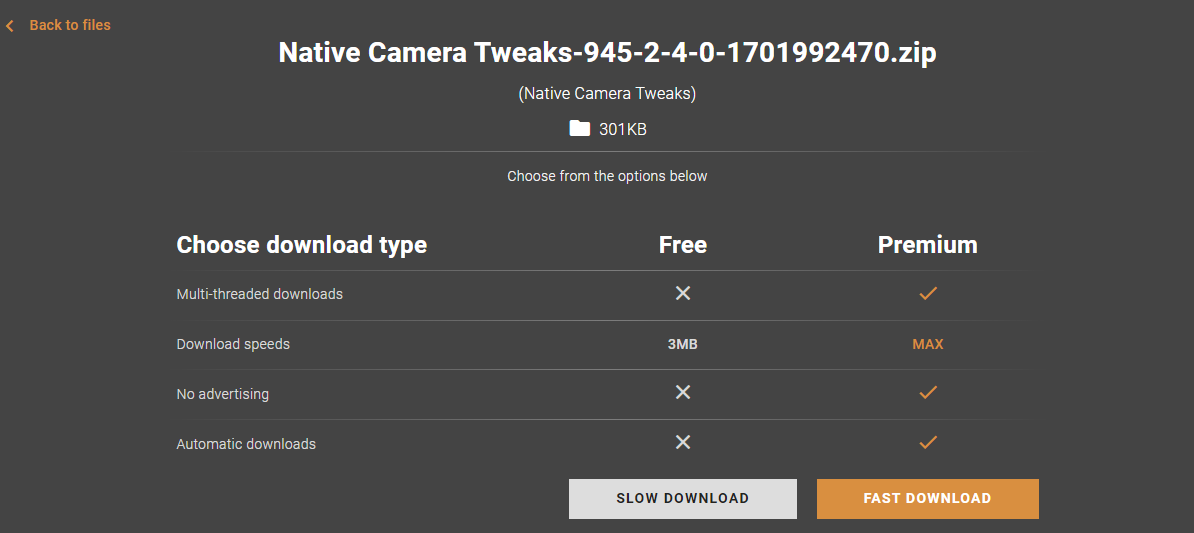Click the Multi-threaded downloads row label
The height and width of the screenshot is (533, 1194).
pos(260,294)
